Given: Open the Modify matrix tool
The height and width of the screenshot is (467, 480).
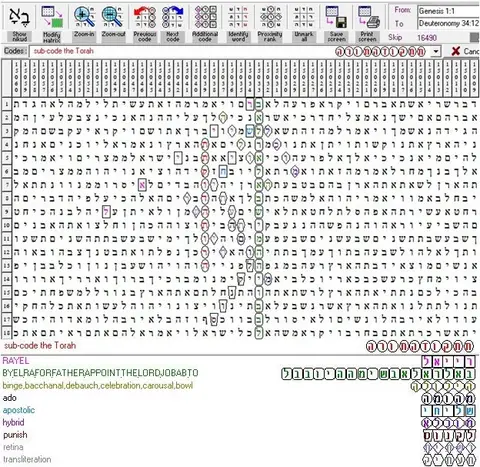Looking at the screenshot, I should (52, 17).
